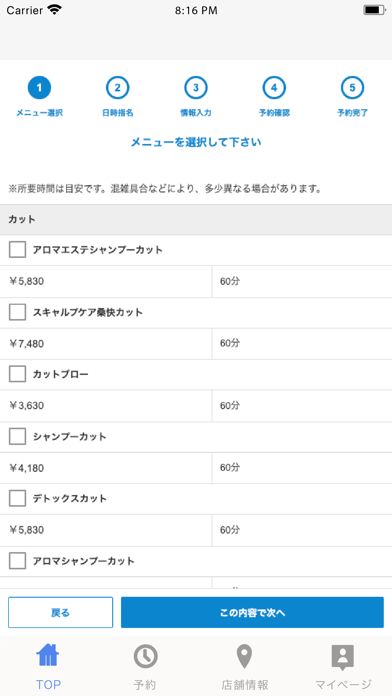Check アロマエステシャンプーカット checkbox
Viewport: 392px width, 696px height.
click(x=17, y=250)
